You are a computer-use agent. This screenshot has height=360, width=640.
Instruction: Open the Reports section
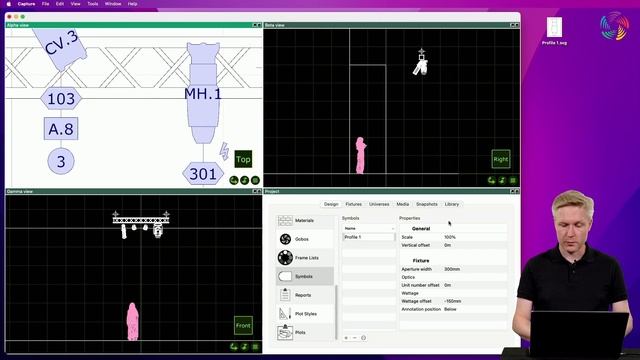[x=304, y=295]
